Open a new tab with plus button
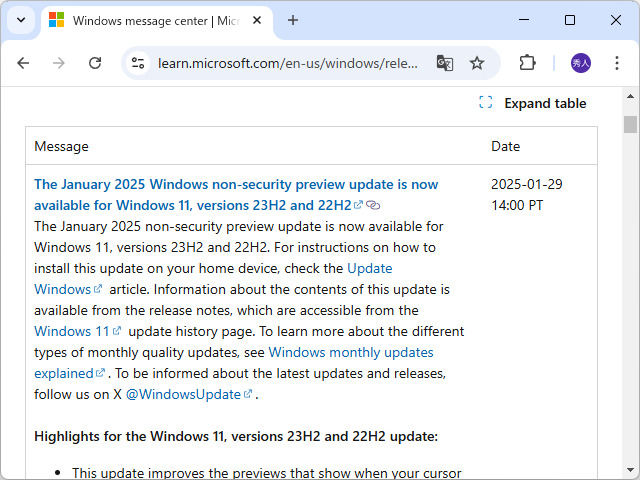640x480 pixels. [x=293, y=20]
